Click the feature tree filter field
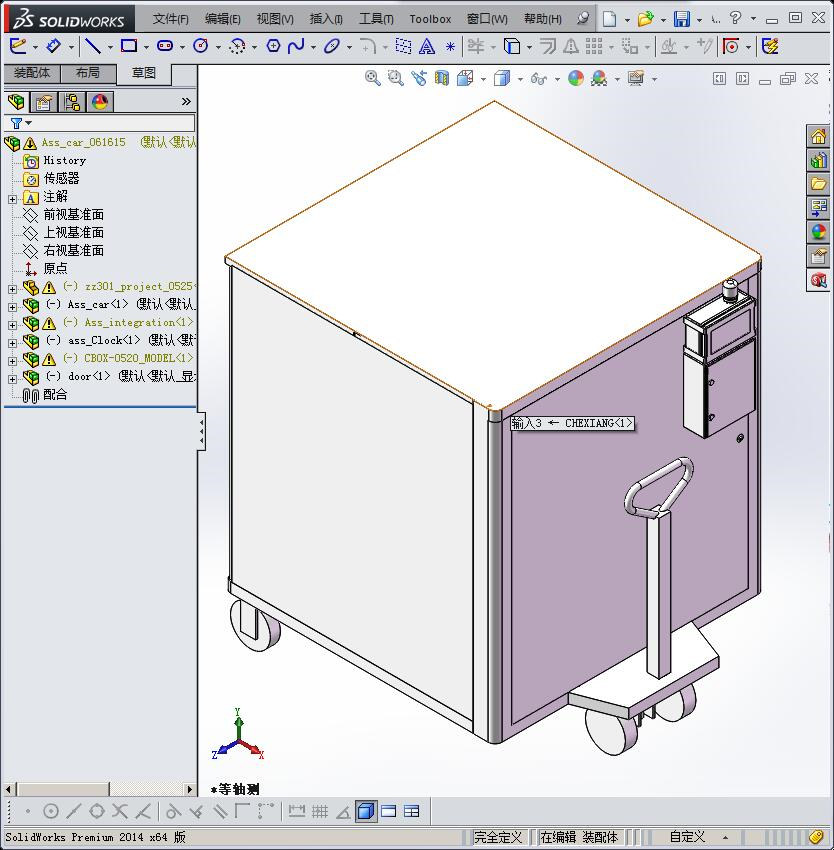 (x=99, y=123)
